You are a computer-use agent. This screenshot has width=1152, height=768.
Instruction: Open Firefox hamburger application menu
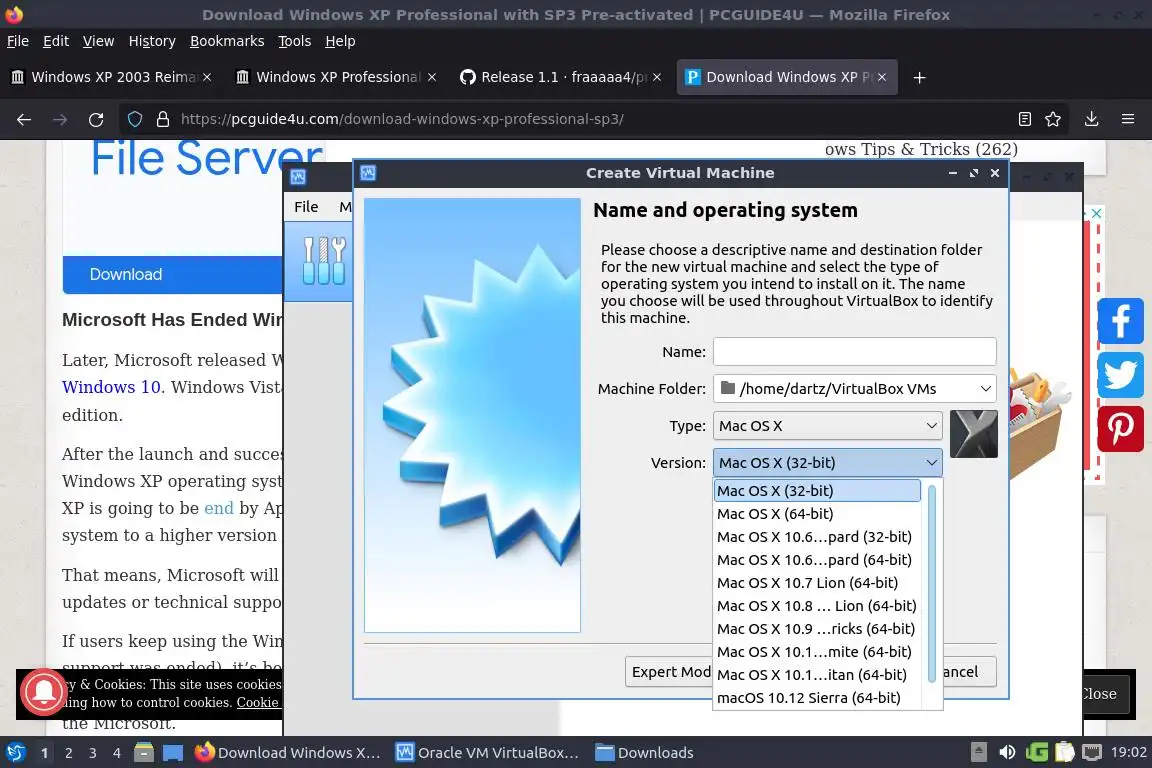click(x=1128, y=119)
